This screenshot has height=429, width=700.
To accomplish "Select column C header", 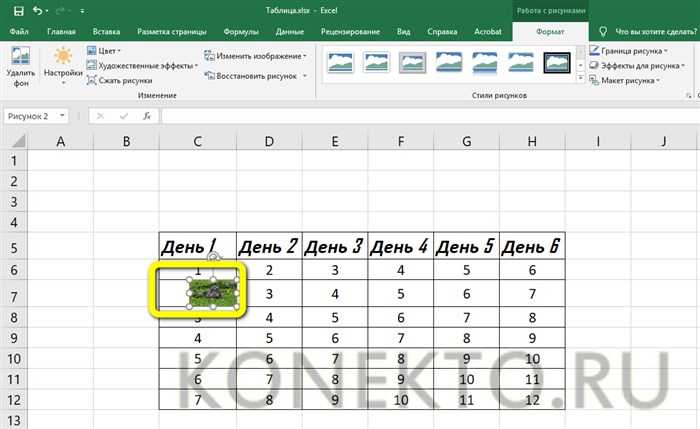I will pyautogui.click(x=198, y=142).
